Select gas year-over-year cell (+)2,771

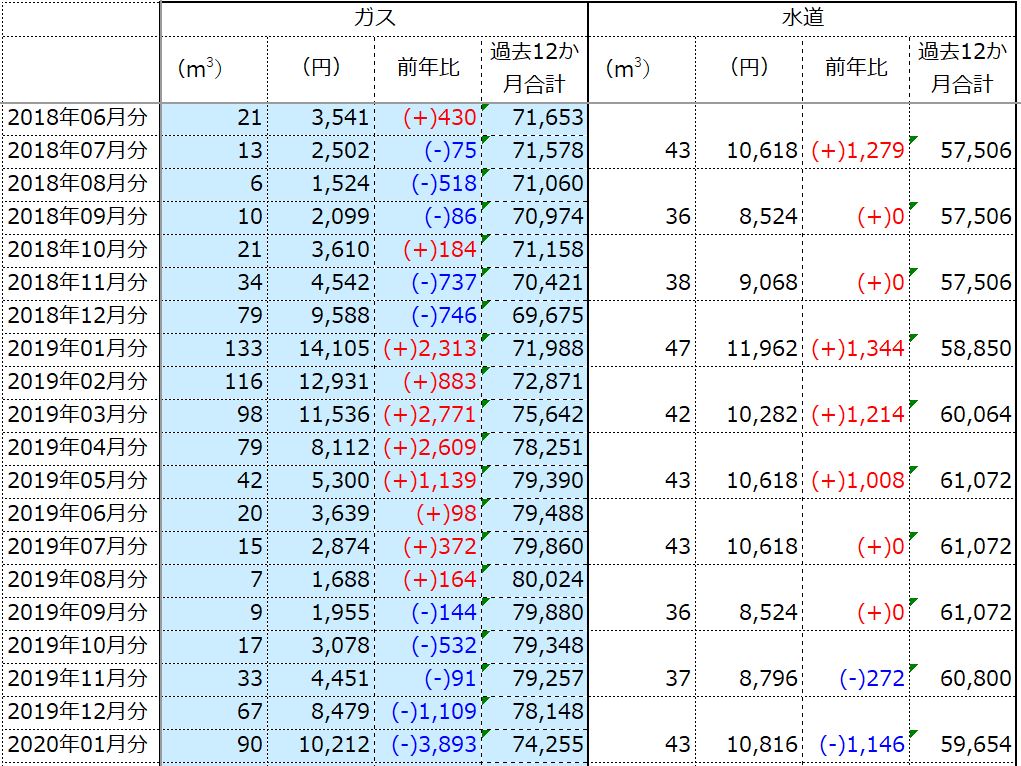pos(428,416)
